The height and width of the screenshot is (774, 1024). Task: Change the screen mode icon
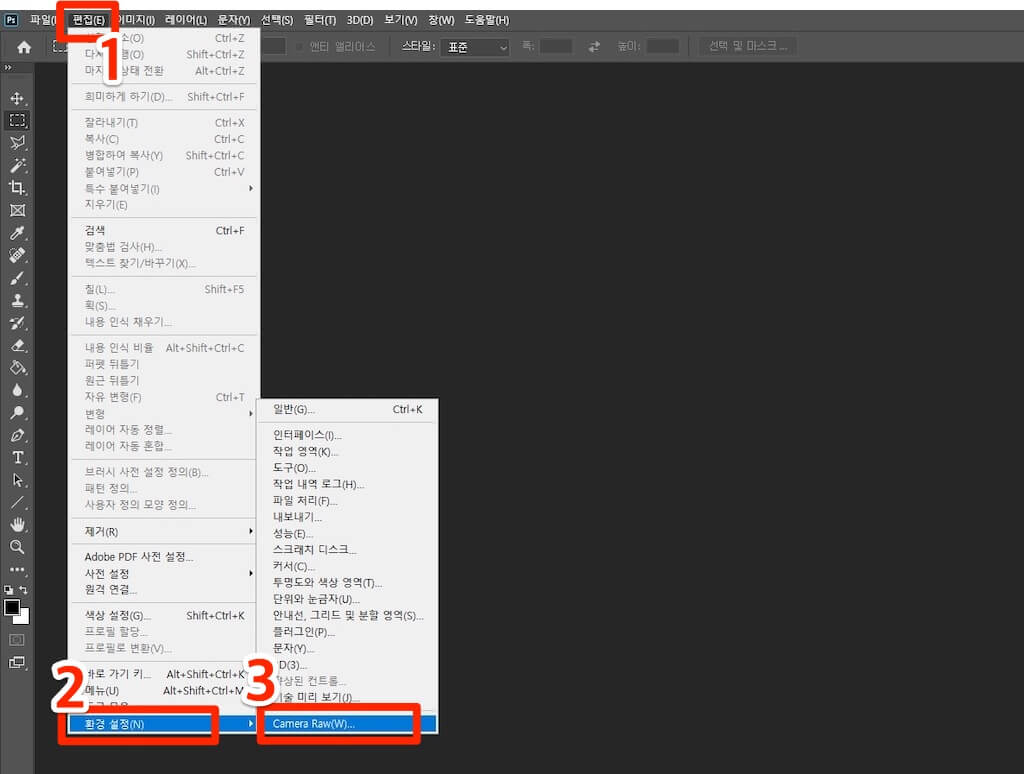click(x=17, y=662)
